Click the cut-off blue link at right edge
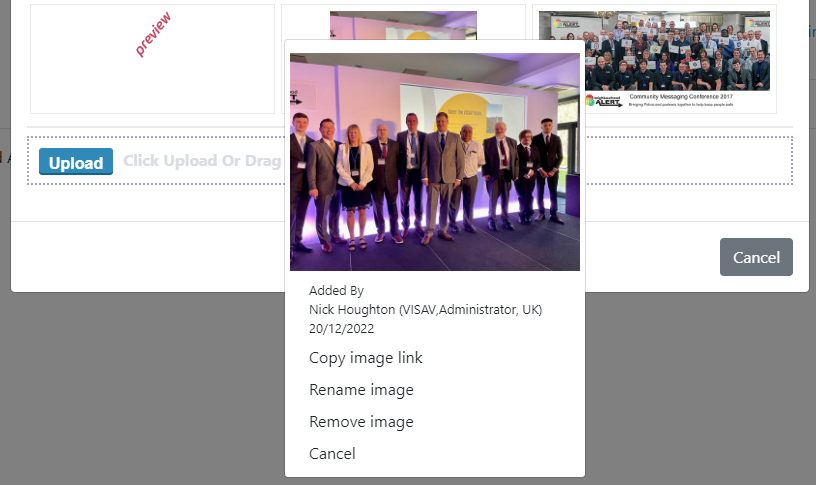816x485 pixels. 812,31
